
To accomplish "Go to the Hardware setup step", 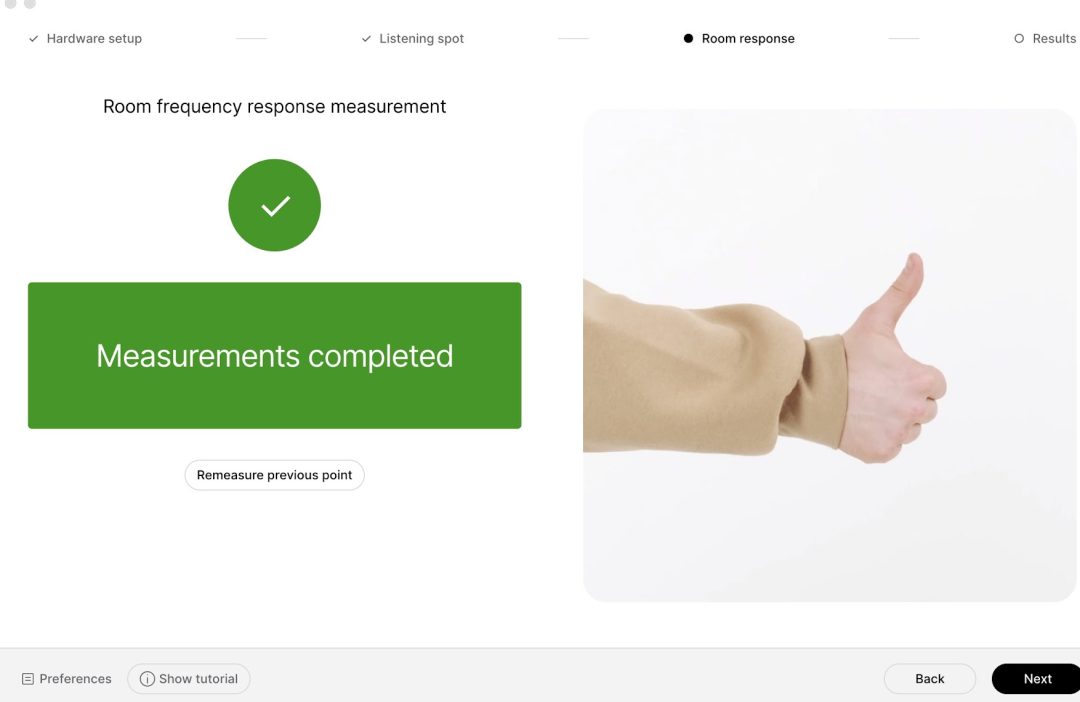I will tap(94, 39).
